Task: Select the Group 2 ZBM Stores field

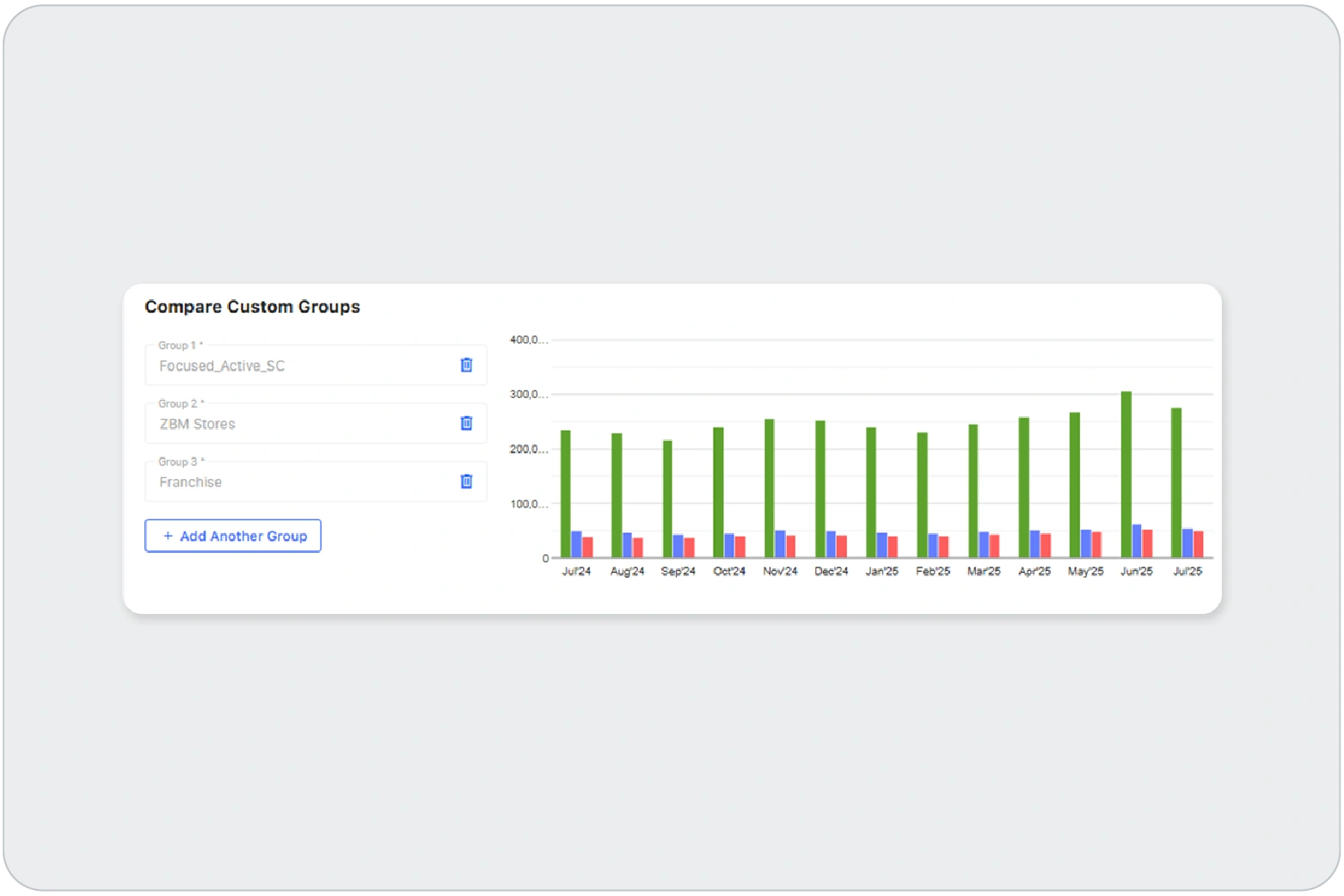Action: [x=301, y=424]
